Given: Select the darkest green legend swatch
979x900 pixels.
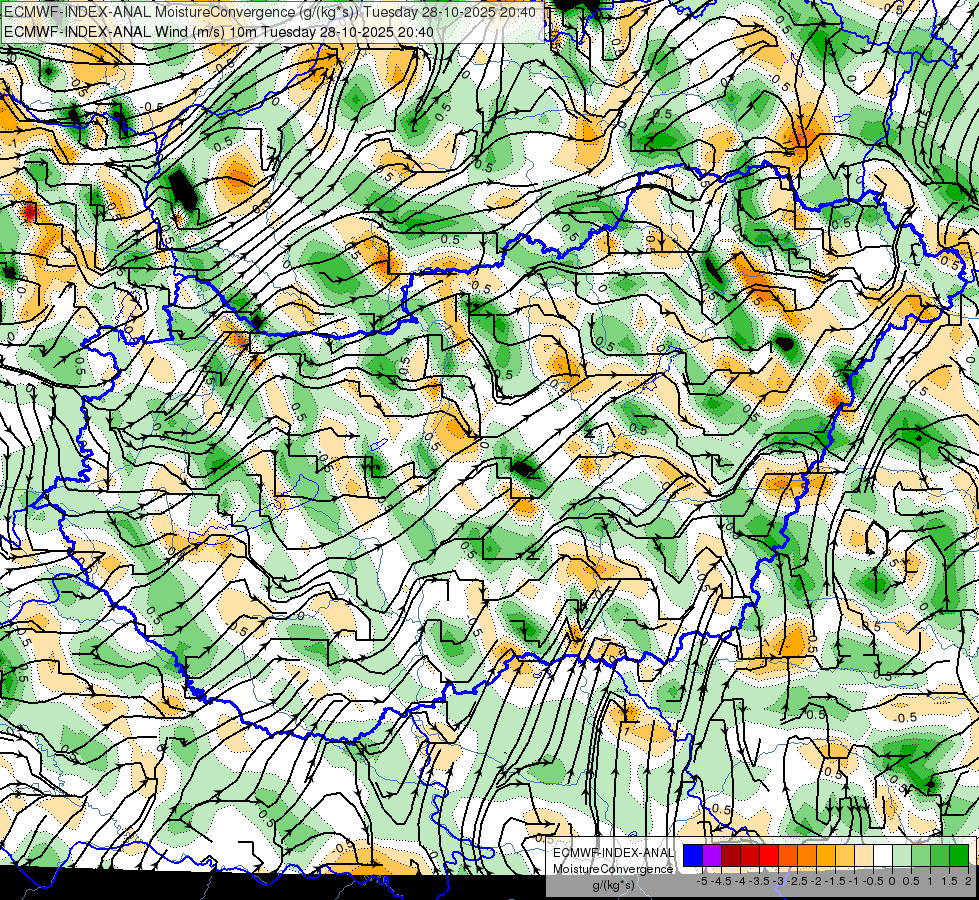Looking at the screenshot, I should [958, 856].
